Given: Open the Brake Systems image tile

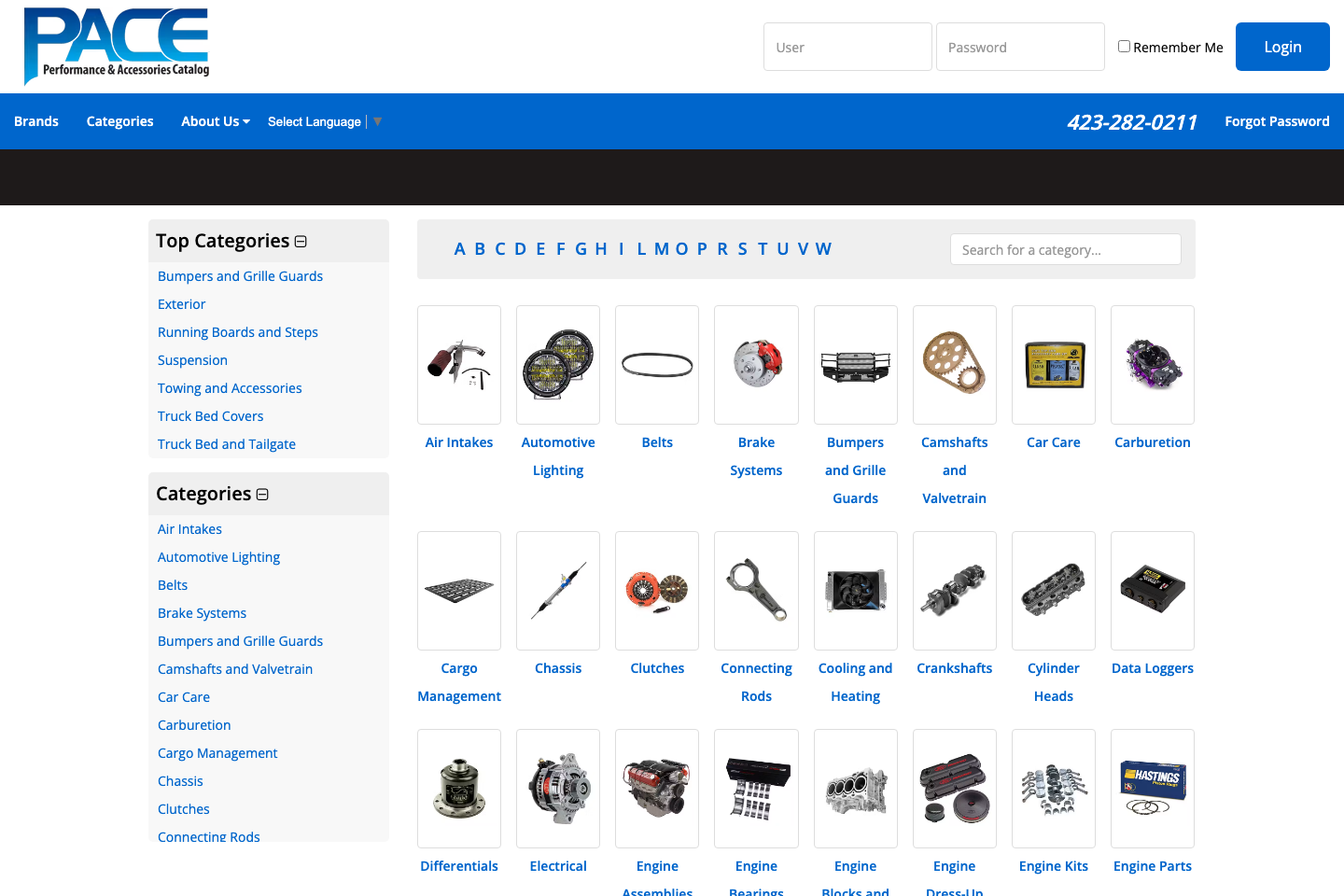Looking at the screenshot, I should (756, 365).
